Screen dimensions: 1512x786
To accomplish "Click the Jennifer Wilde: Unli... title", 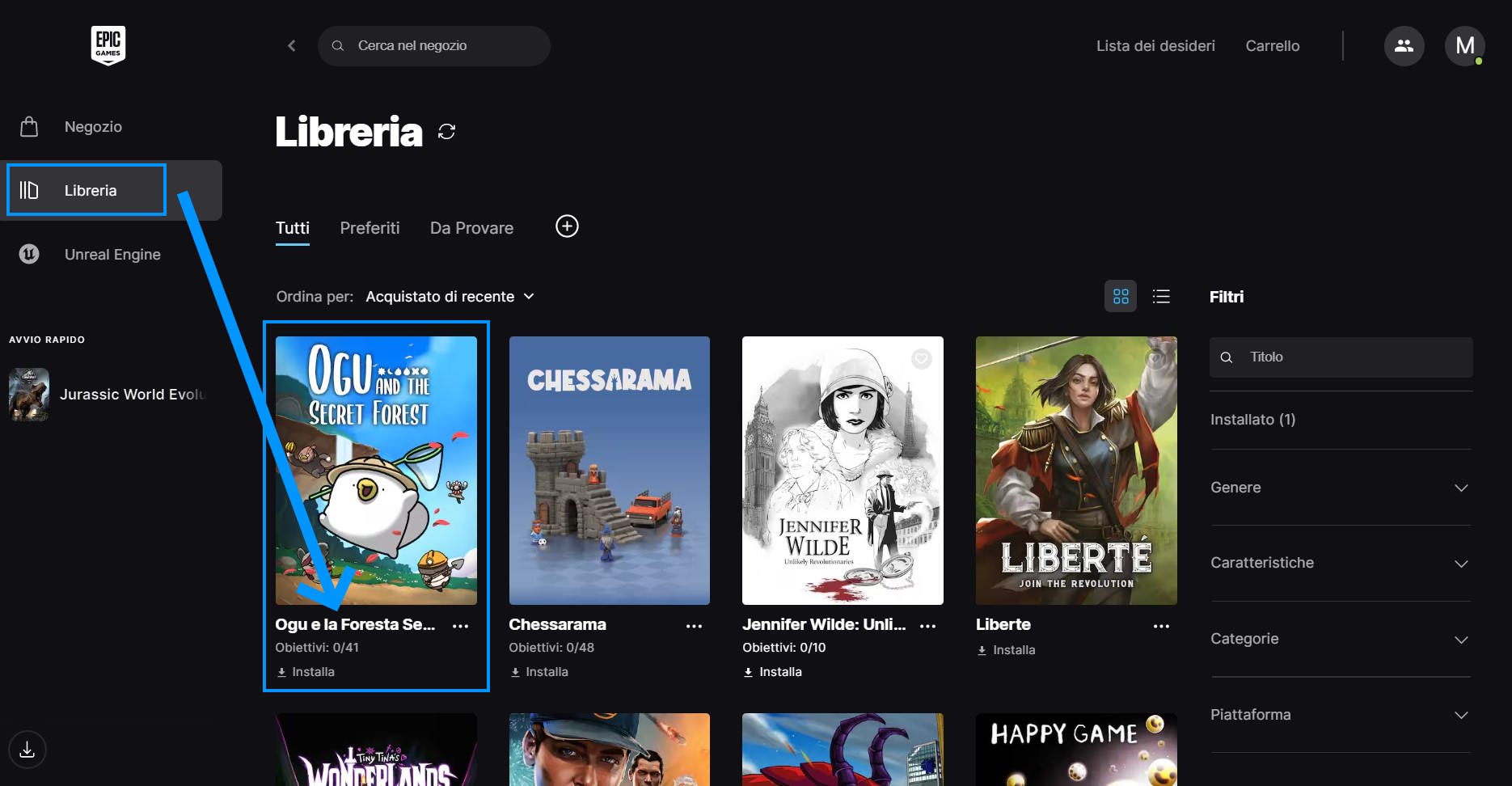I will pos(824,624).
